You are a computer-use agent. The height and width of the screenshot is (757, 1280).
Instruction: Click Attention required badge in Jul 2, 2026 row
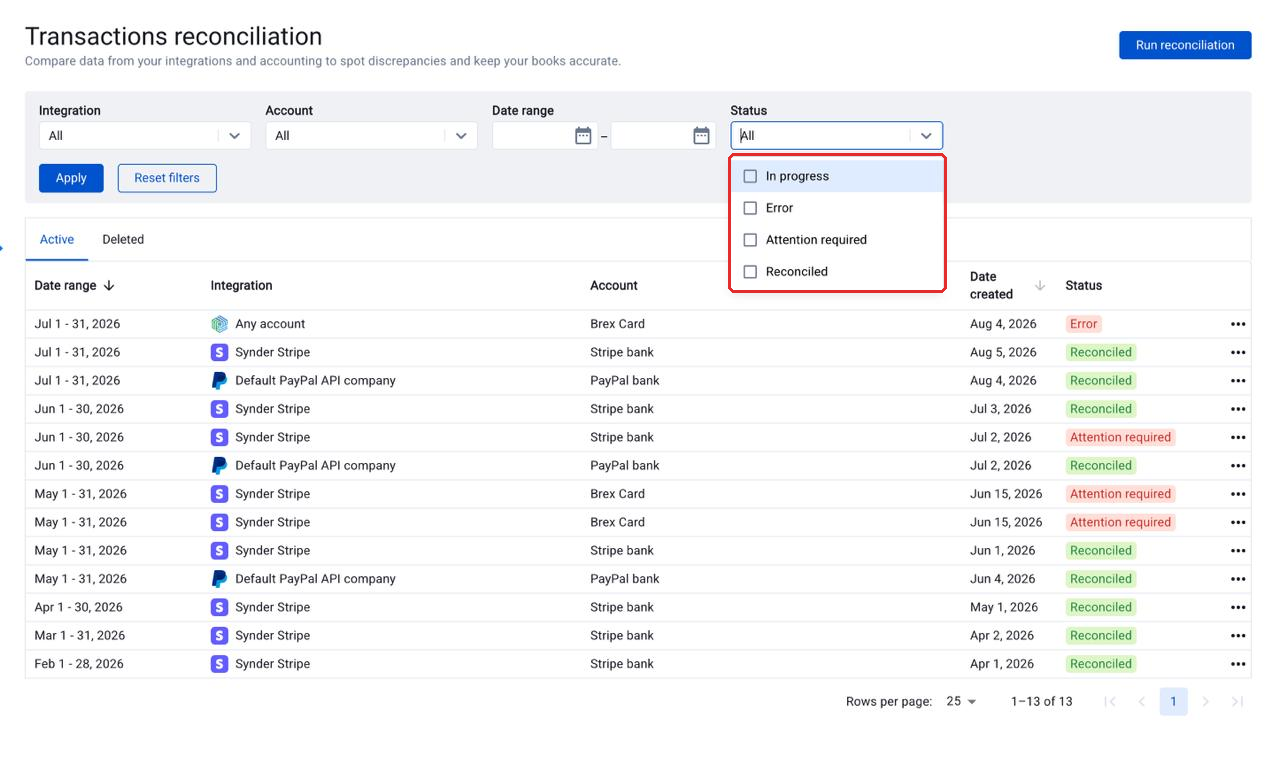click(x=1120, y=437)
